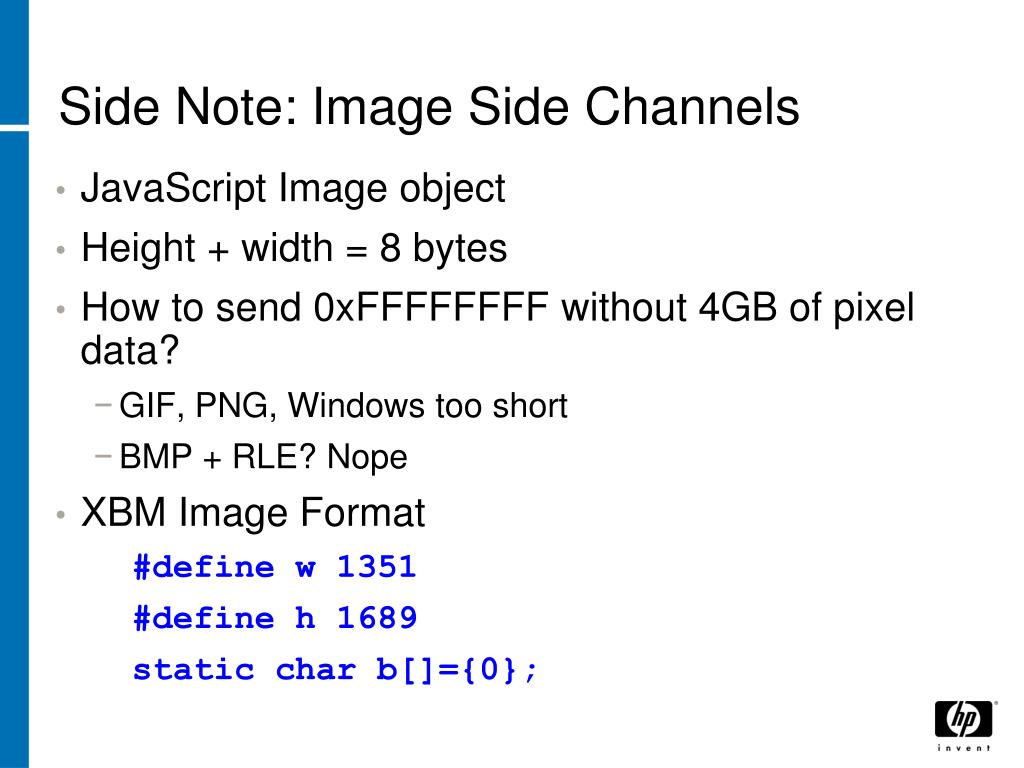Click the 'Height + width = 8 bytes' line
Viewport: 1024px width, 768px height.
click(294, 248)
